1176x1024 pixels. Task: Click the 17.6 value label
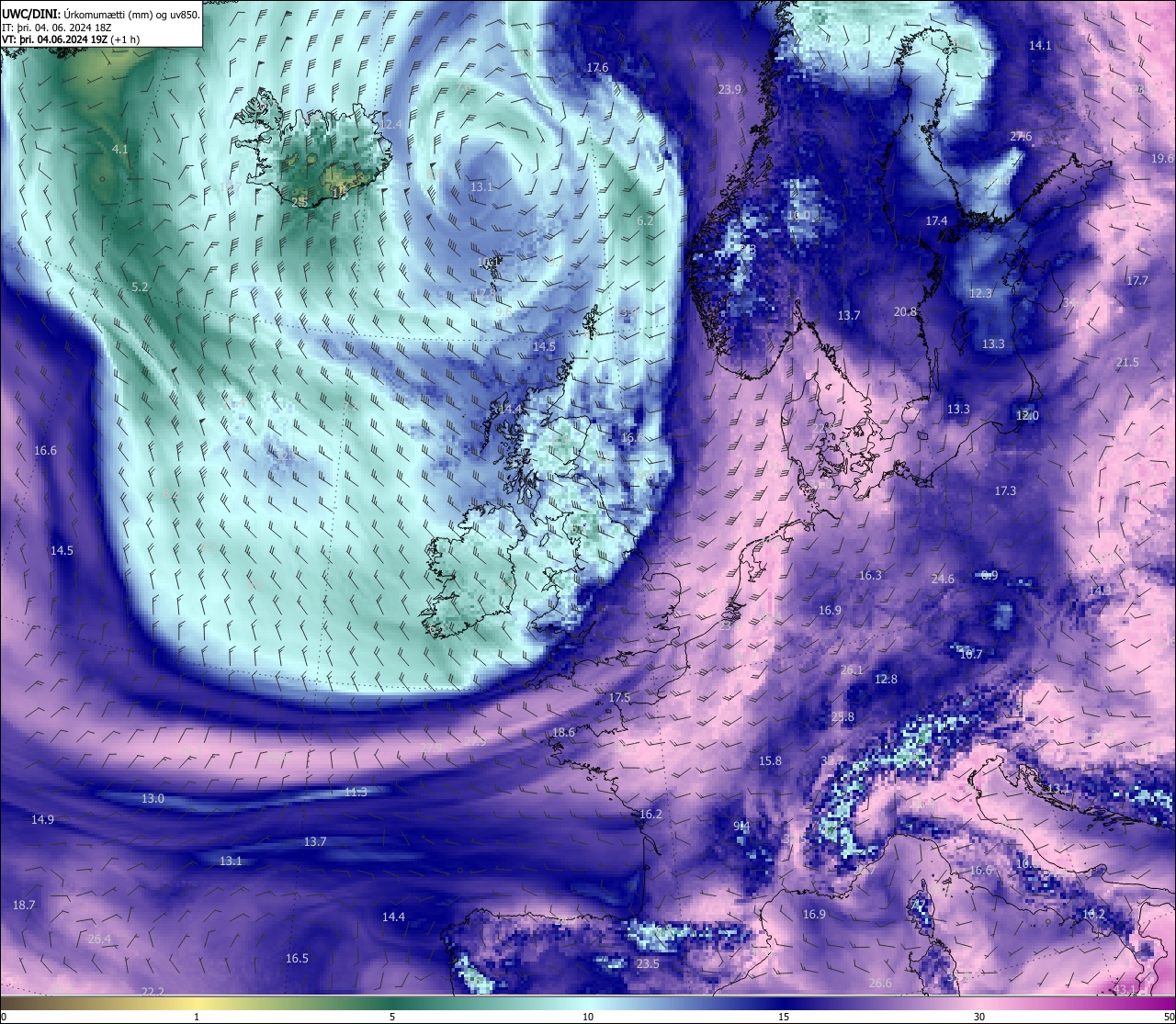coord(597,68)
